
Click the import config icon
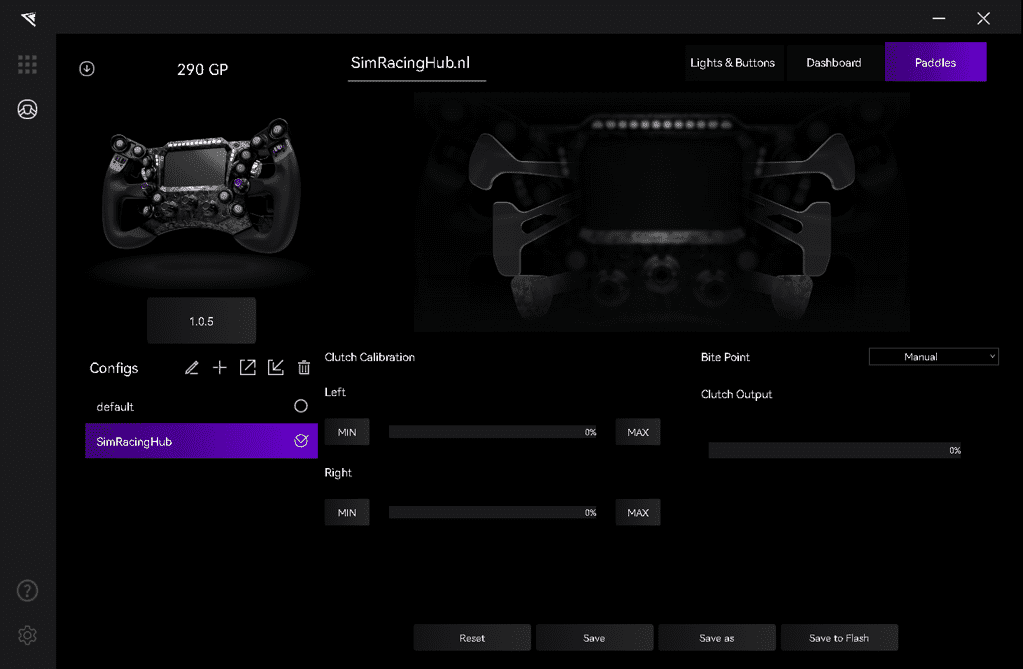coord(276,368)
